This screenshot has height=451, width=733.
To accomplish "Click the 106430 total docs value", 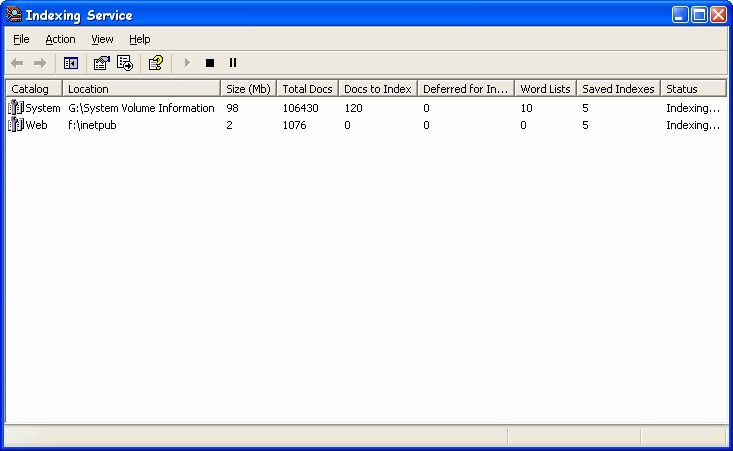I will 301,108.
